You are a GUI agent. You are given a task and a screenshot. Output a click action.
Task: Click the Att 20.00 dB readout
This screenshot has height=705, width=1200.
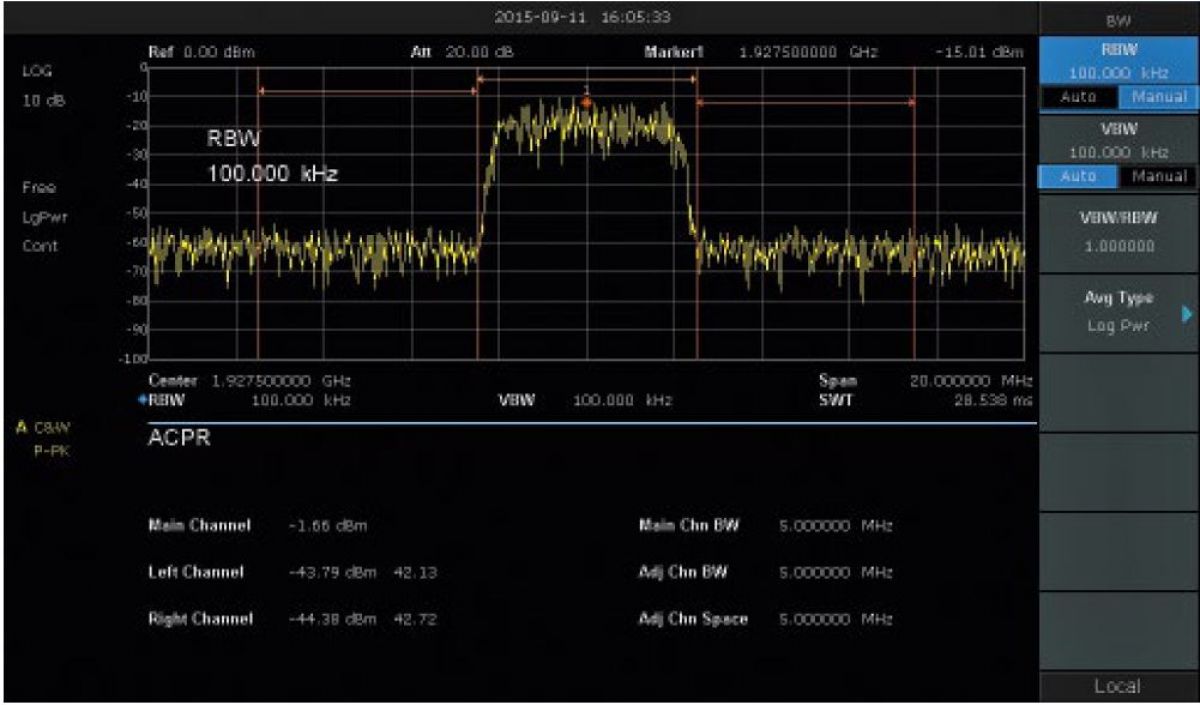tap(461, 52)
